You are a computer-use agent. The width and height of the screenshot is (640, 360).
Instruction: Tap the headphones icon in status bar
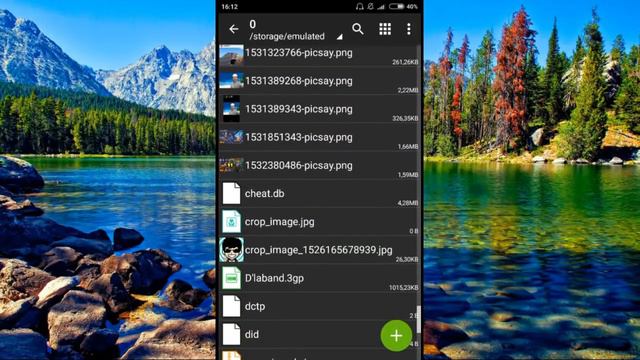[x=359, y=7]
